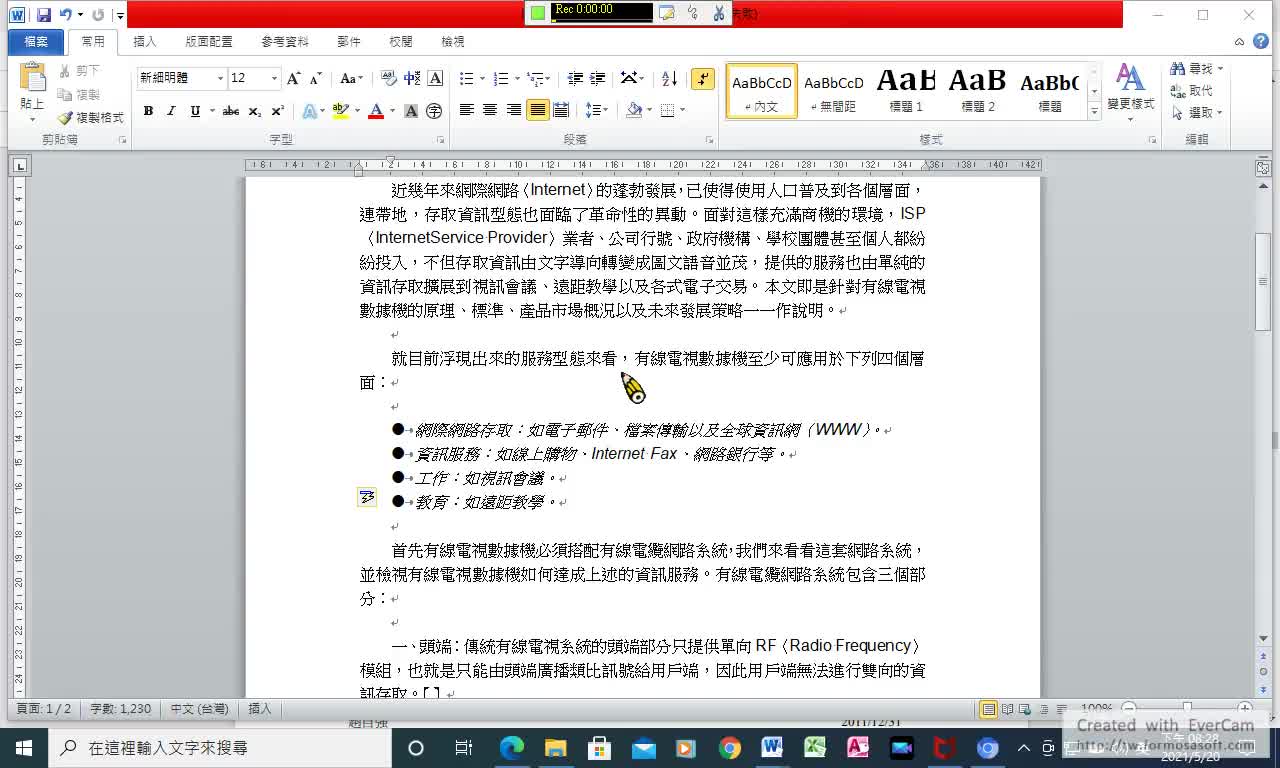
Task: Toggle Justify paragraph alignment
Action: pos(538,110)
